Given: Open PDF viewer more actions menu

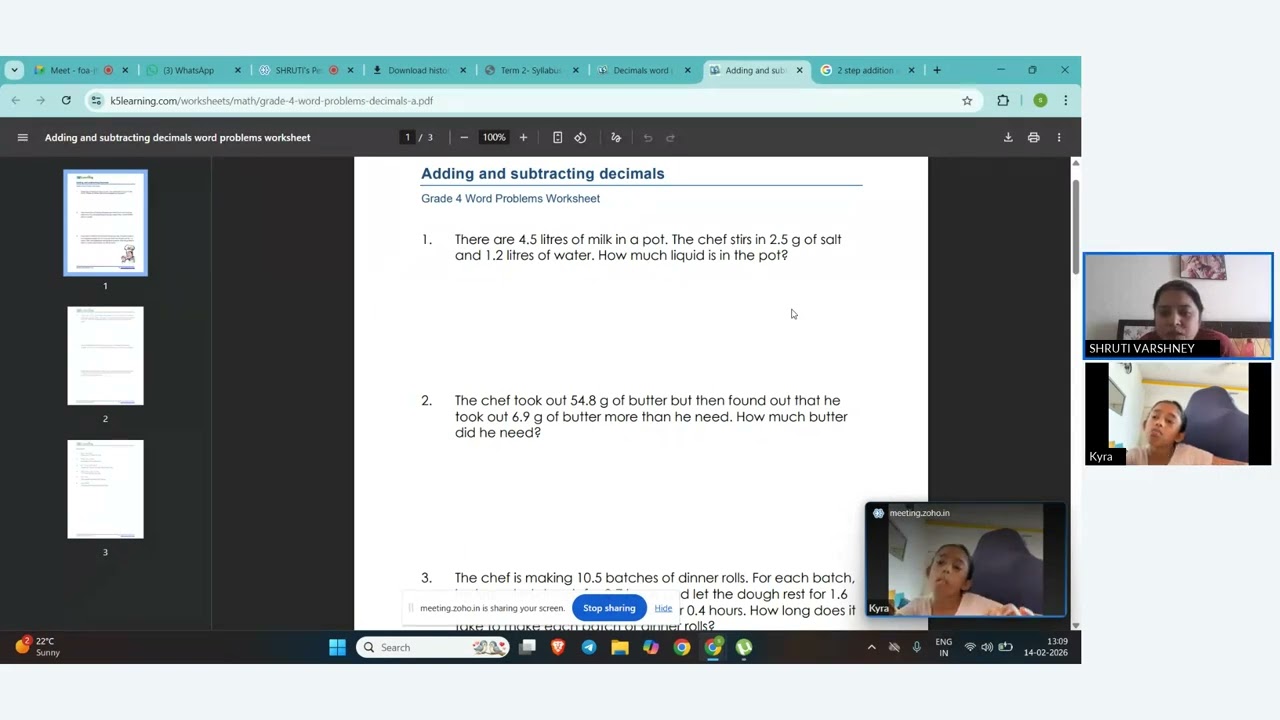Looking at the screenshot, I should click(x=1059, y=138).
